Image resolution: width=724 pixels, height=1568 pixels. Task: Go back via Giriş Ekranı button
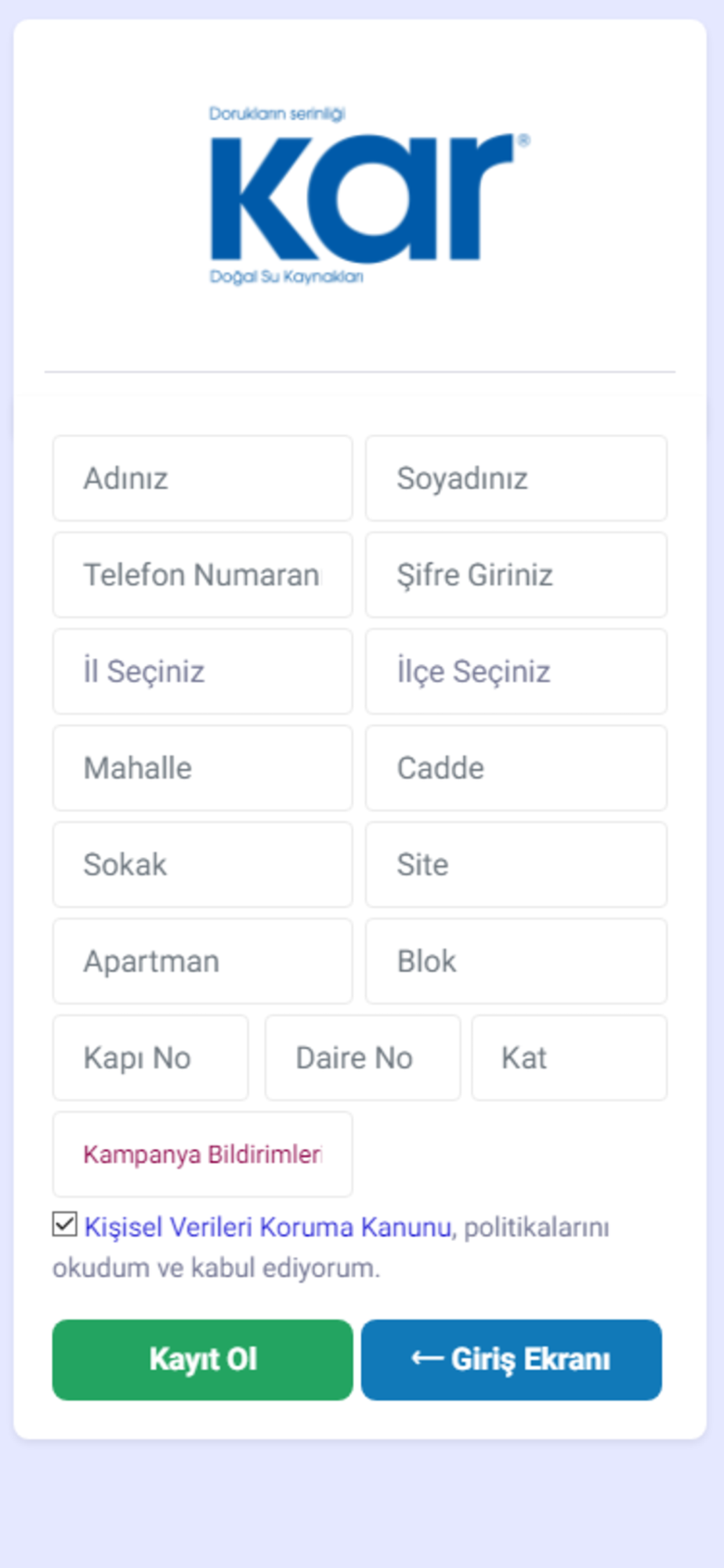coord(511,1359)
